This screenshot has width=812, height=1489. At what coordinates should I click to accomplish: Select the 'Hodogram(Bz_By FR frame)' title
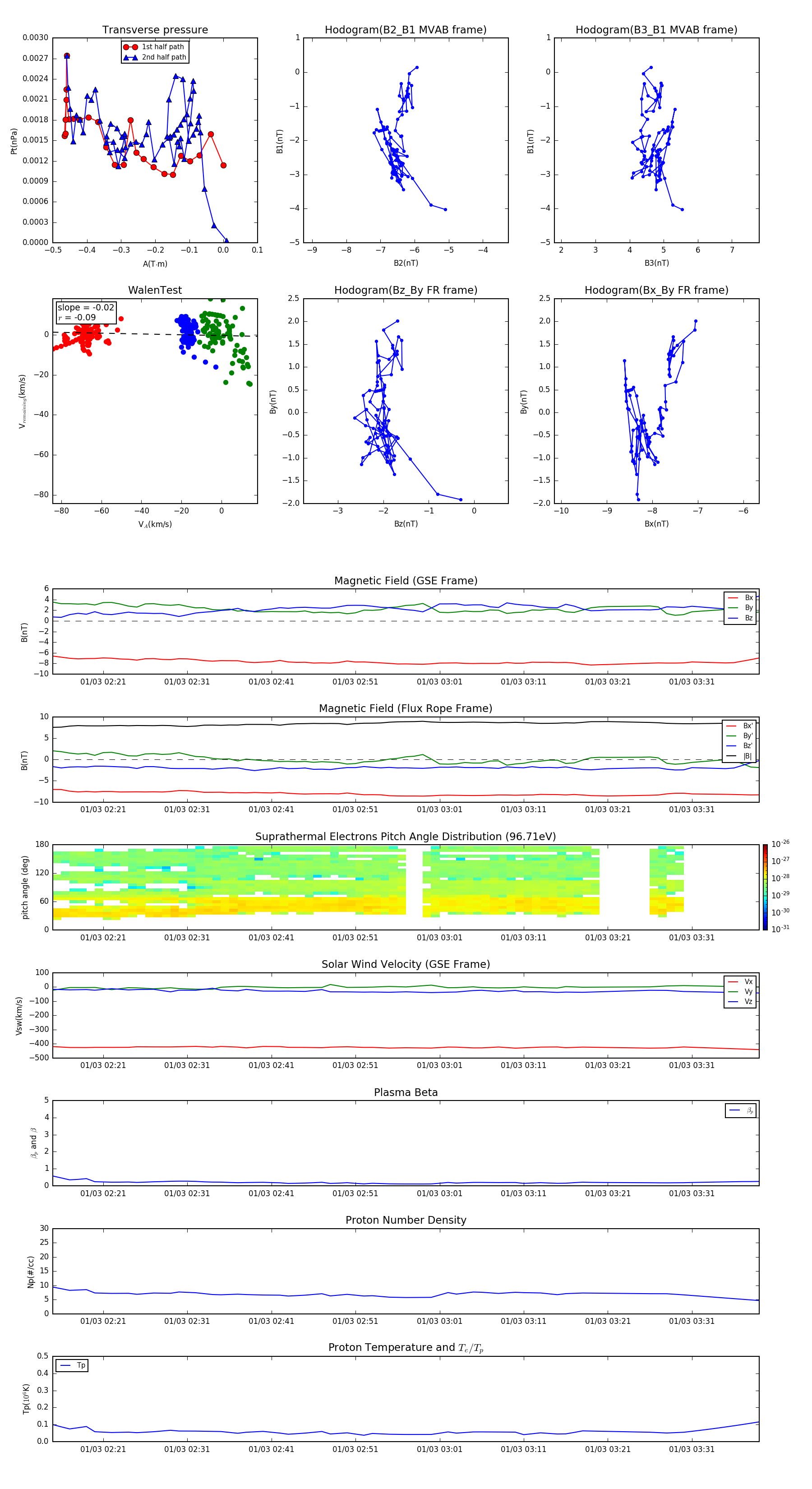pyautogui.click(x=406, y=290)
